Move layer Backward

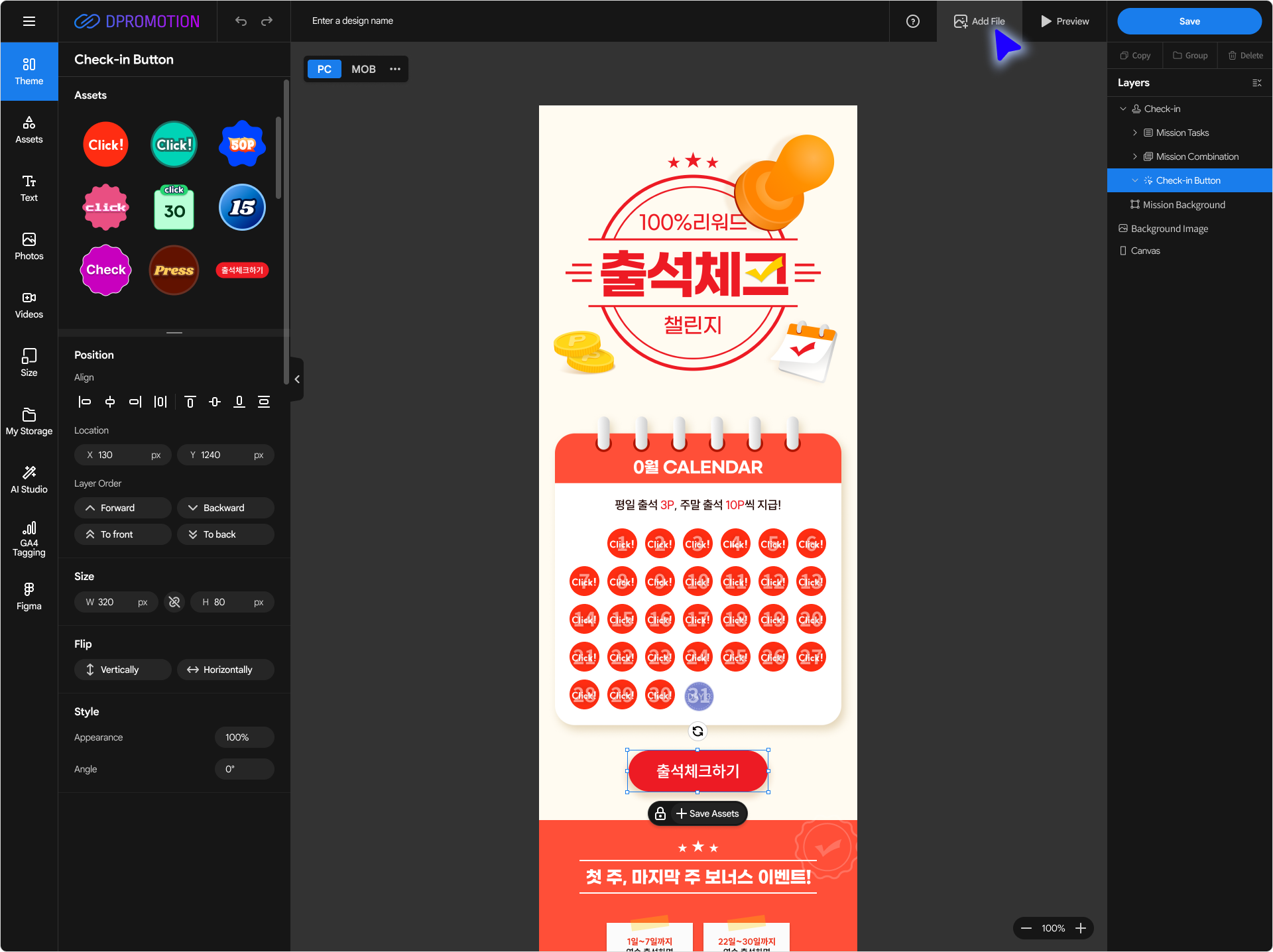[225, 508]
